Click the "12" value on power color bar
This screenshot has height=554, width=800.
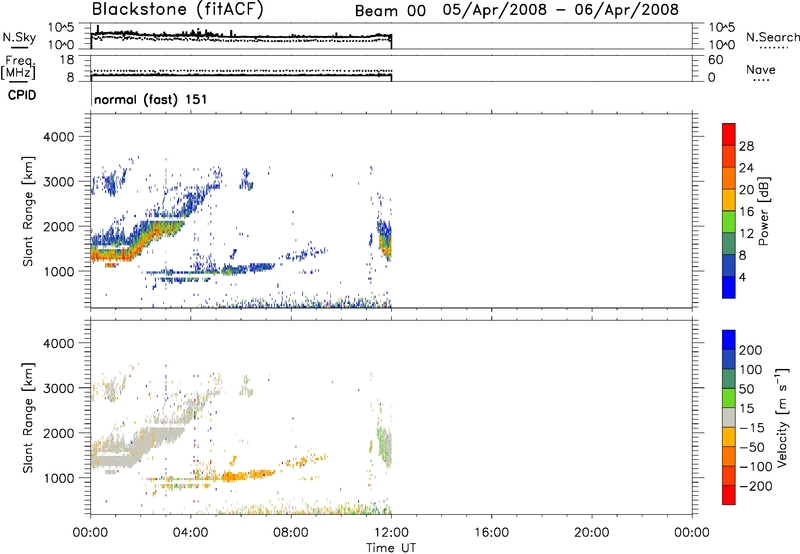(746, 234)
